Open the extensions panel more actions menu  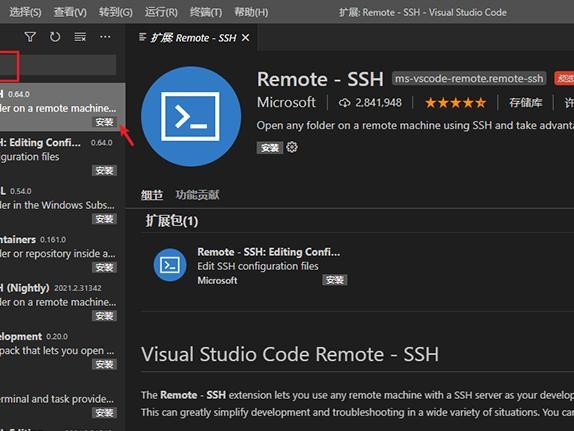(105, 37)
